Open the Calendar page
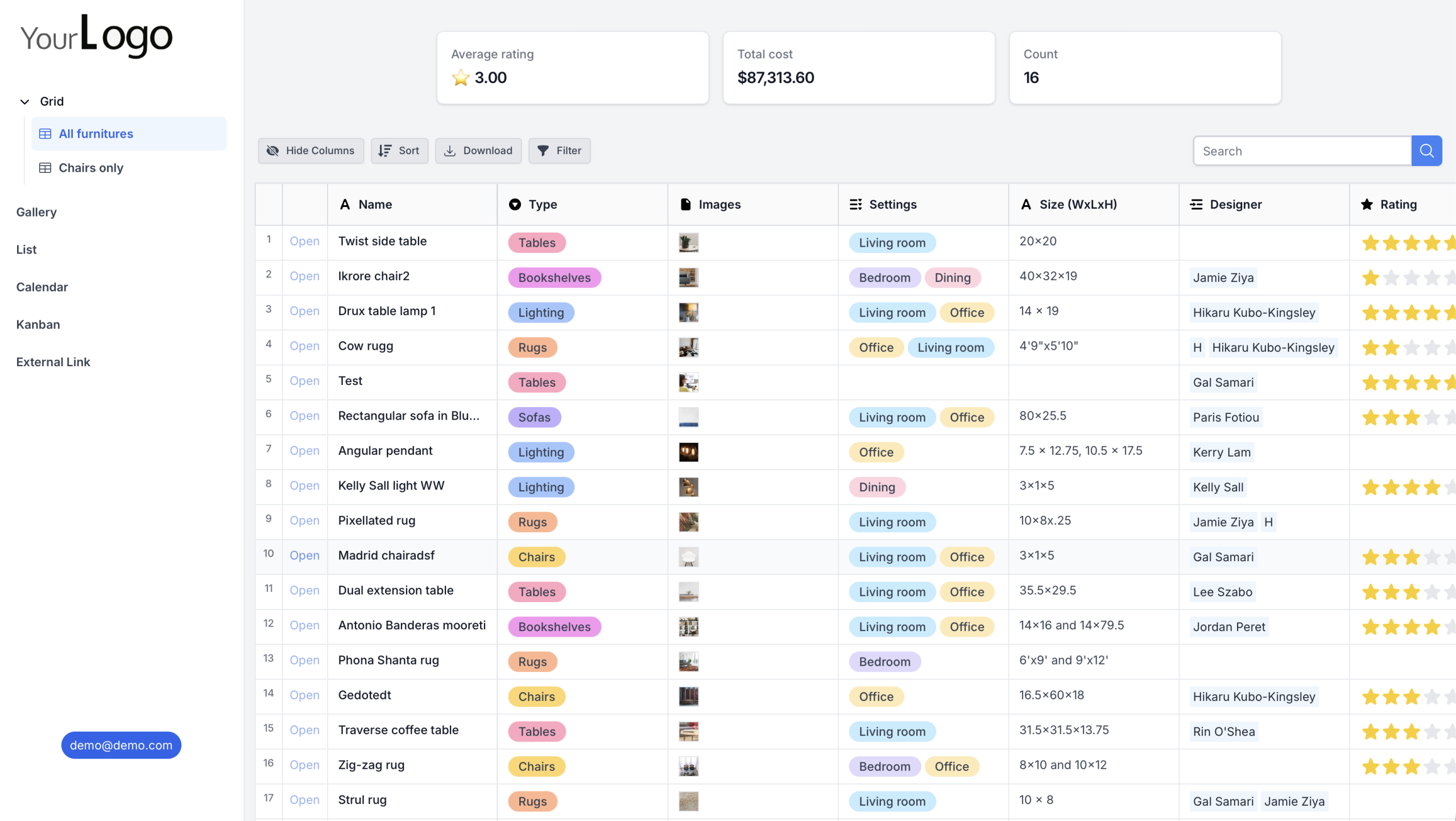This screenshot has height=821, width=1456. click(42, 287)
